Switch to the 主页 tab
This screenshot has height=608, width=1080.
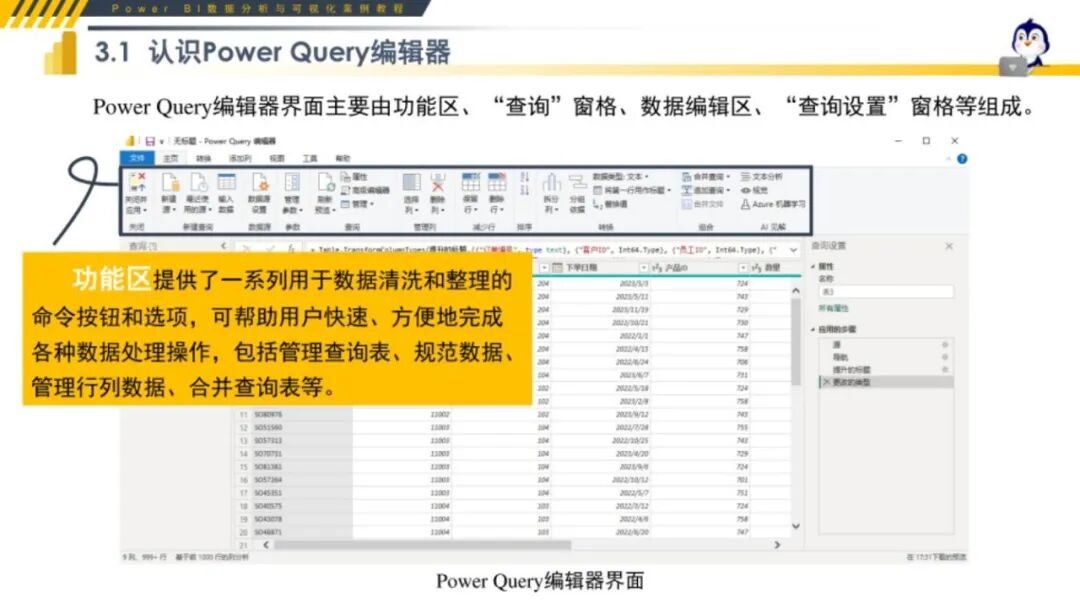coord(170,158)
